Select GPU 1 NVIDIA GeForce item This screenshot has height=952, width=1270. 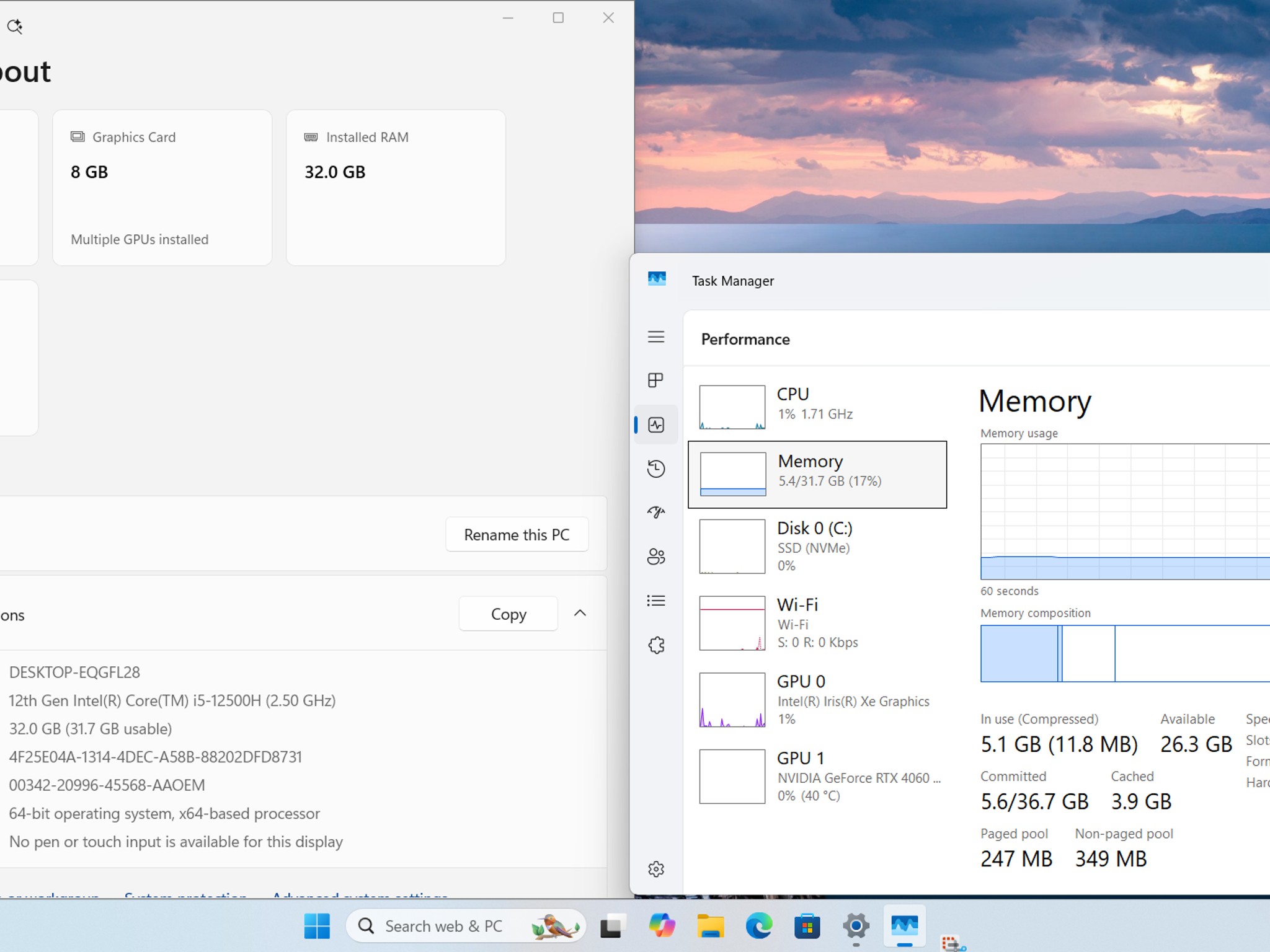817,777
